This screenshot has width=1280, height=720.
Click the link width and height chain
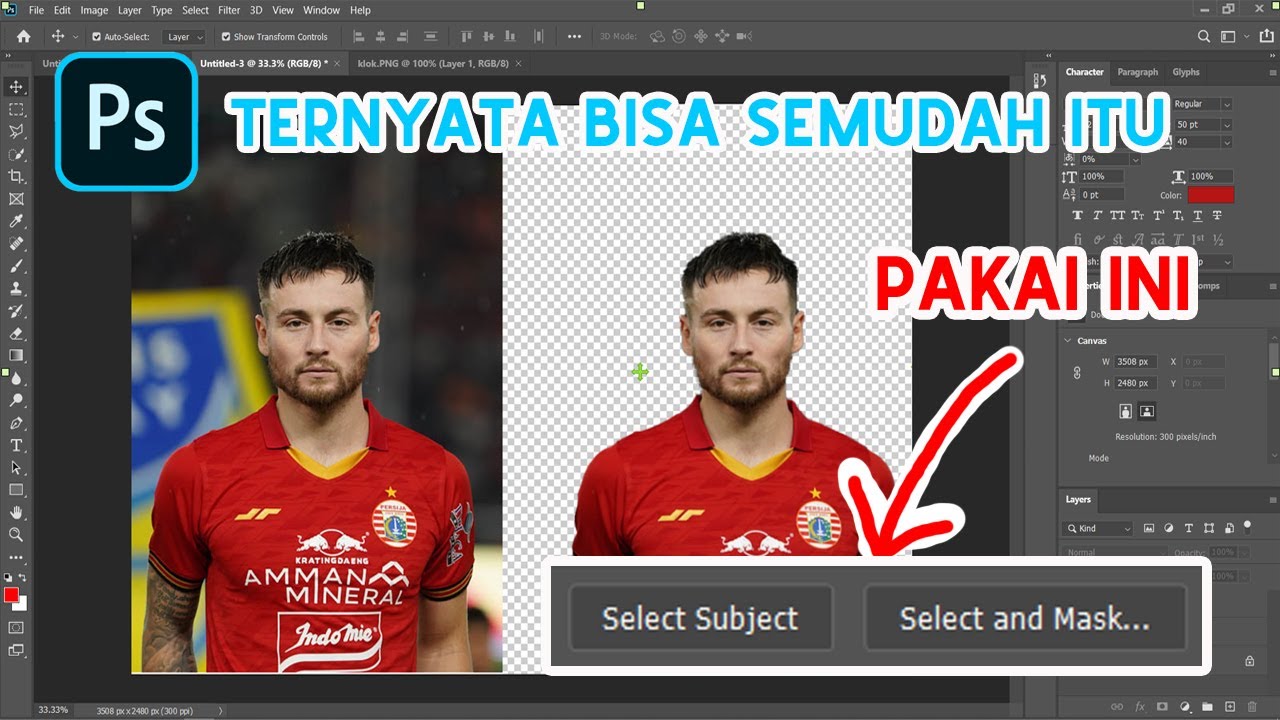tap(1077, 372)
